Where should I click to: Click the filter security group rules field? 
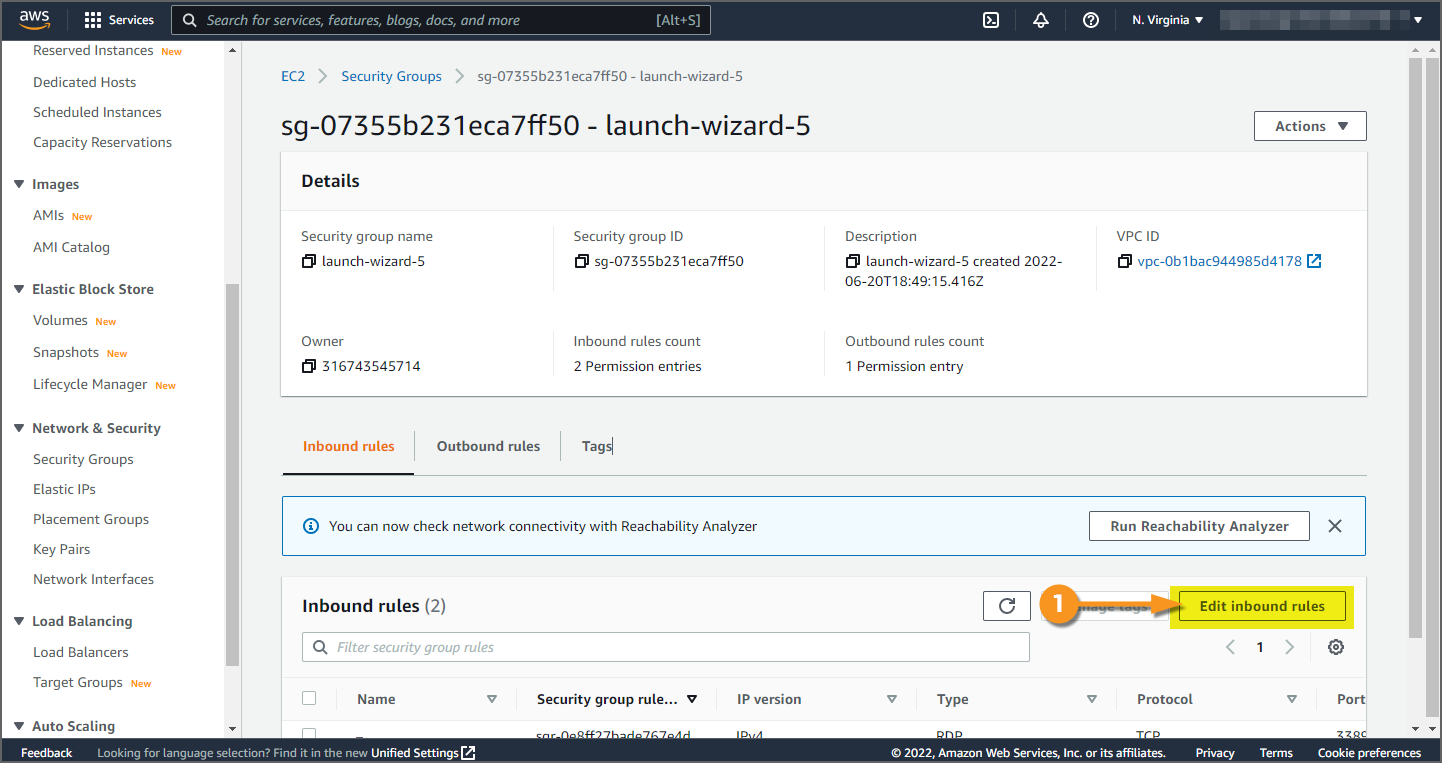click(x=666, y=647)
